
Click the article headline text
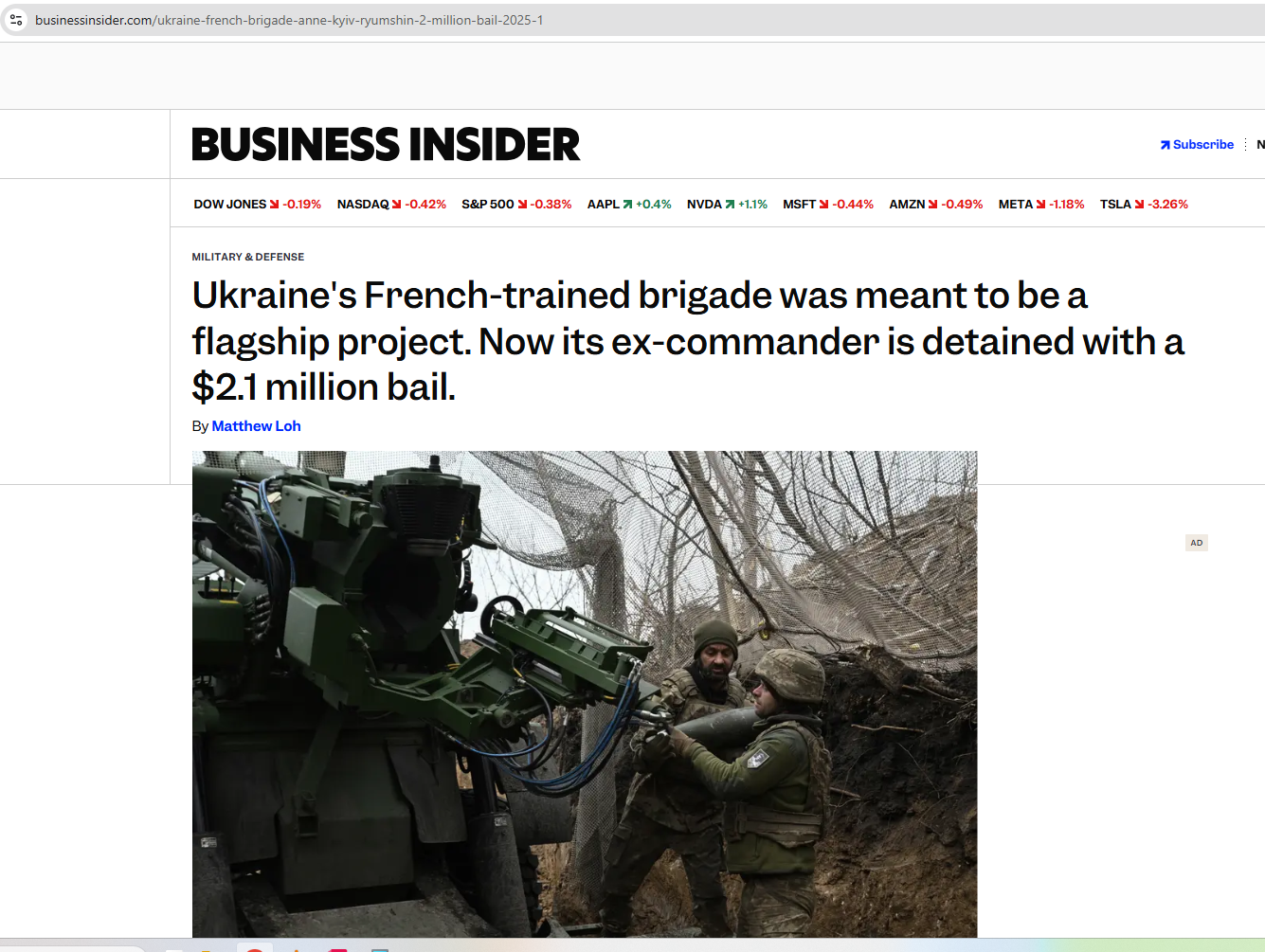tap(688, 341)
